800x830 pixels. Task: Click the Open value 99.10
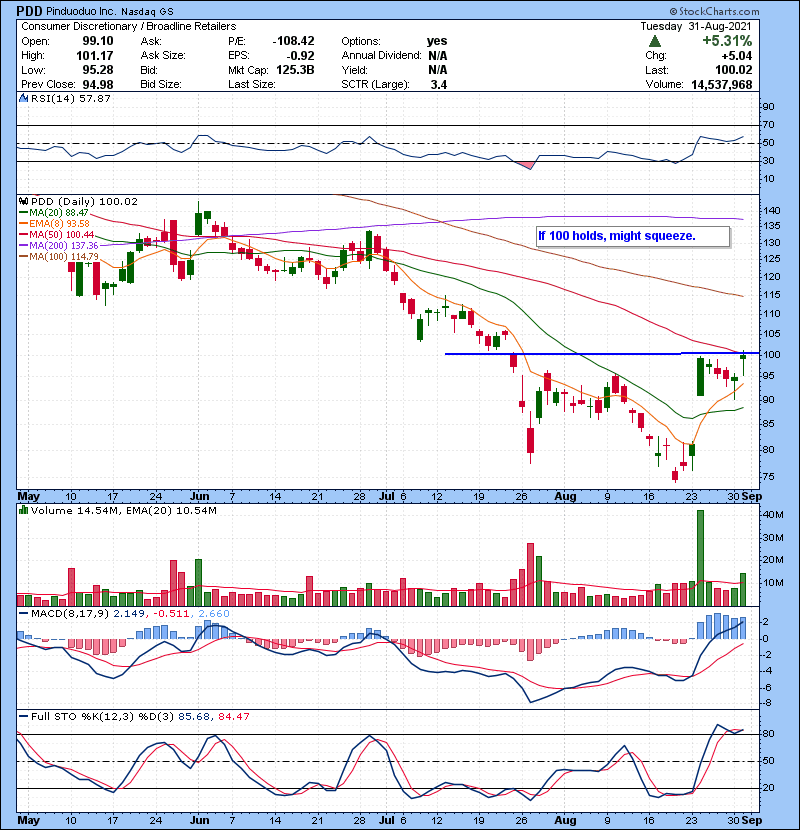97,41
